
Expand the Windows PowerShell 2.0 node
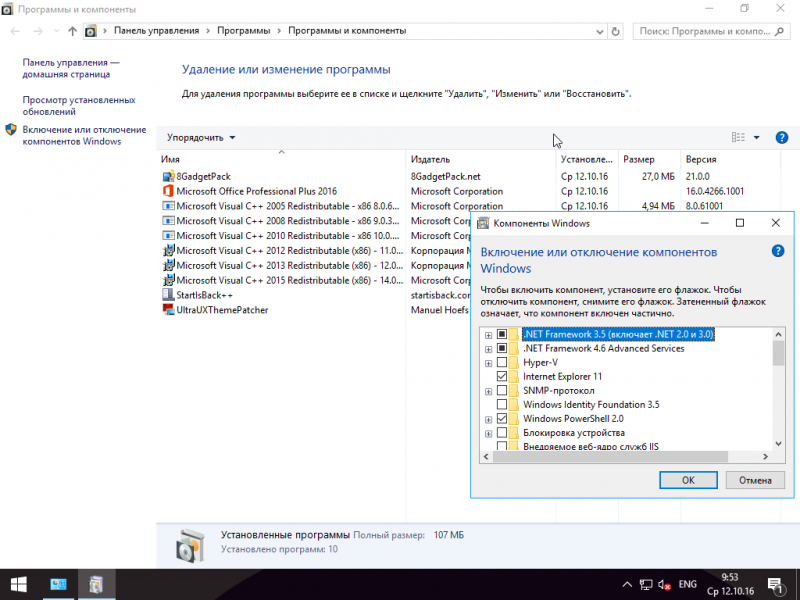tap(488, 419)
